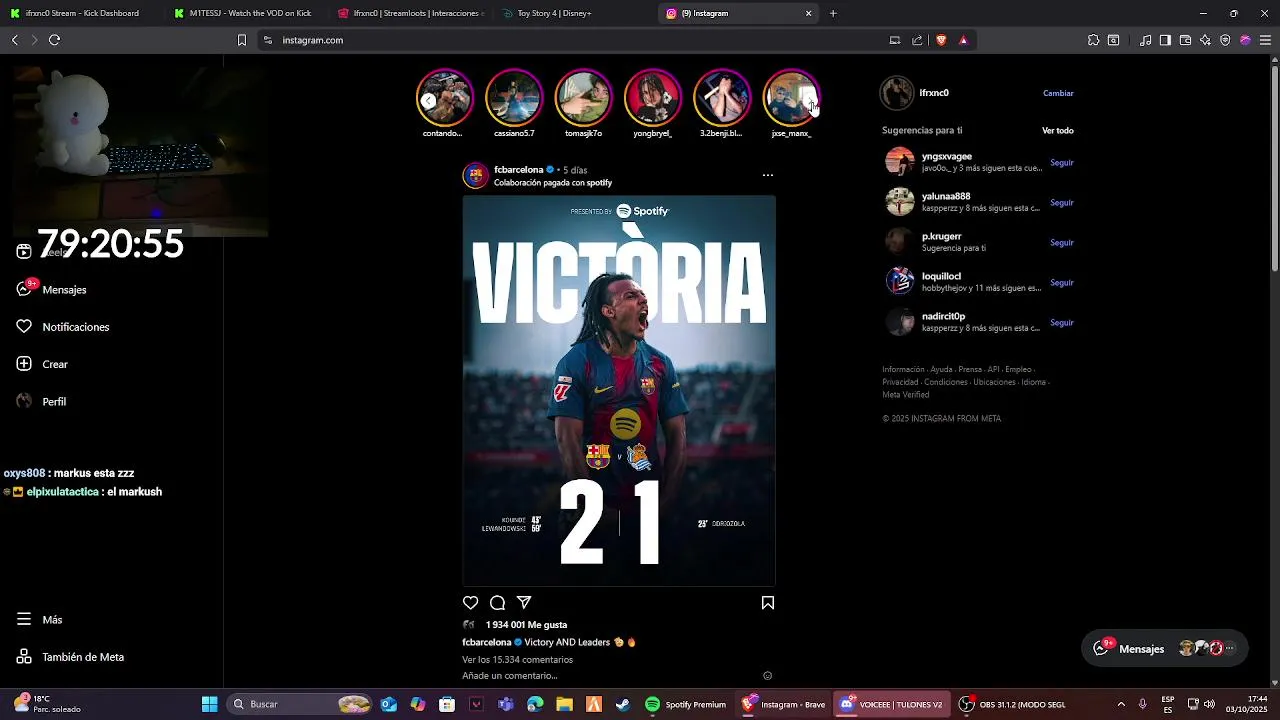
Task: Open the Meta Verified footer link
Action: tap(905, 395)
